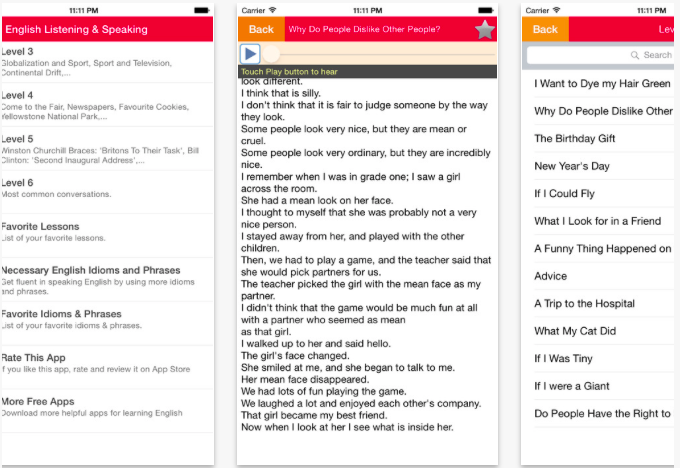Viewport: 680px width, 468px height.
Task: Open Level 6 common conversations
Action: (x=108, y=192)
